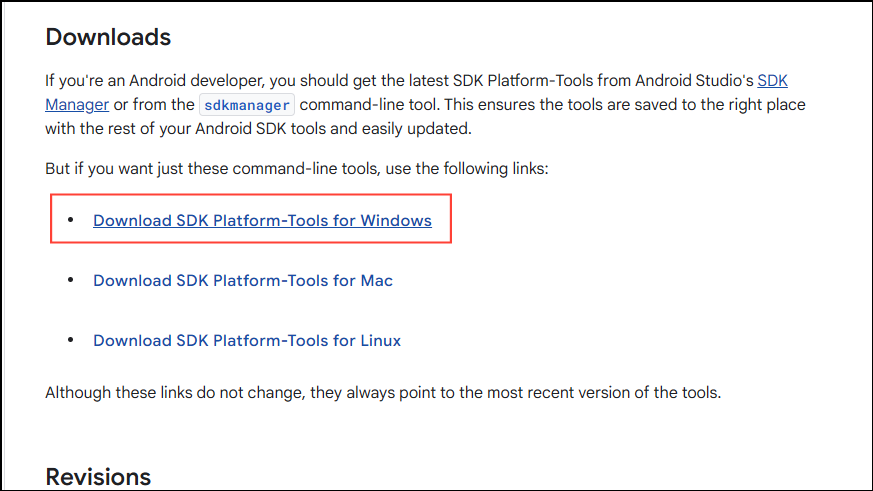Click the word 'Linux' in the third download link

click(381, 340)
